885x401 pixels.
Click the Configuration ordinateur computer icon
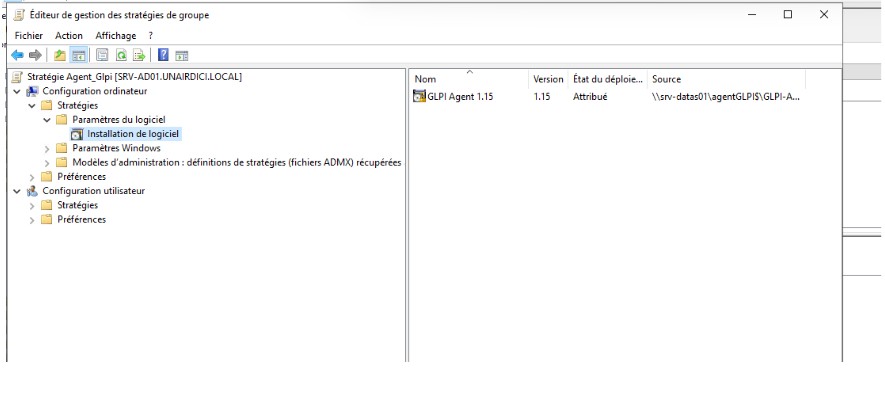pyautogui.click(x=33, y=91)
